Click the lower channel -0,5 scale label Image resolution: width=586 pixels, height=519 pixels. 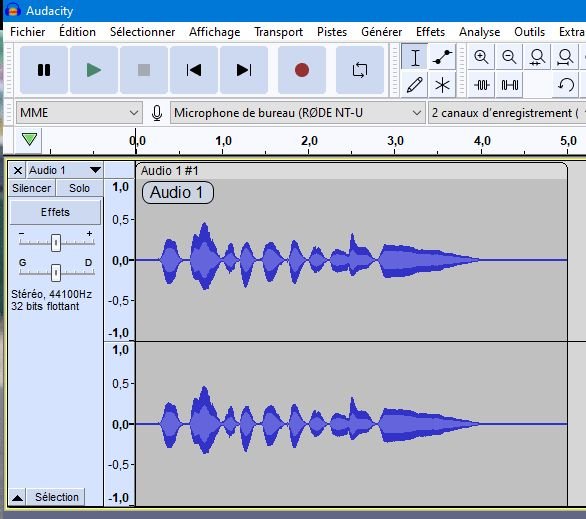point(118,464)
